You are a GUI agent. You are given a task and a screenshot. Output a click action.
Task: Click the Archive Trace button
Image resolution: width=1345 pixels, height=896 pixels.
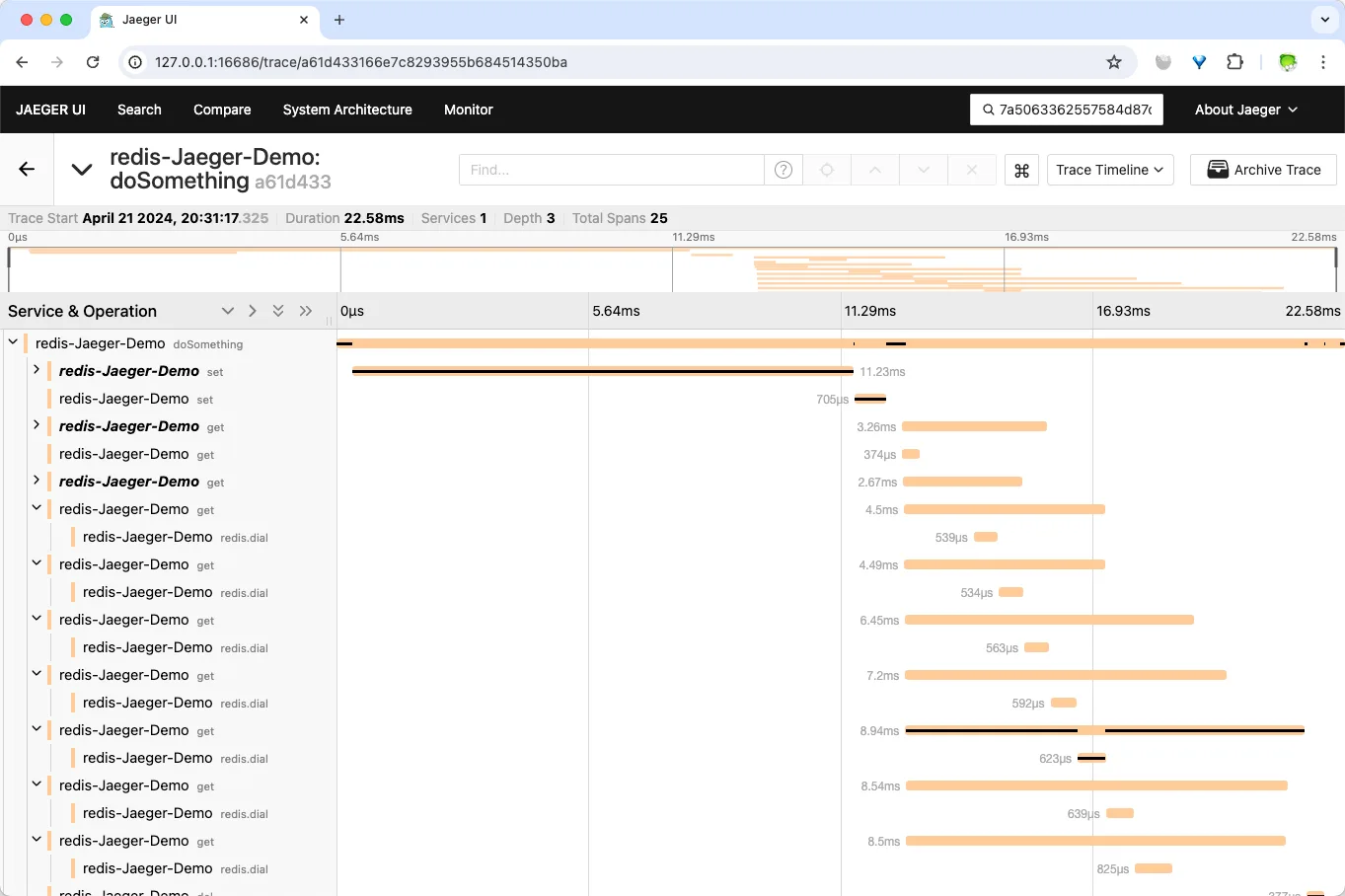[x=1262, y=169]
